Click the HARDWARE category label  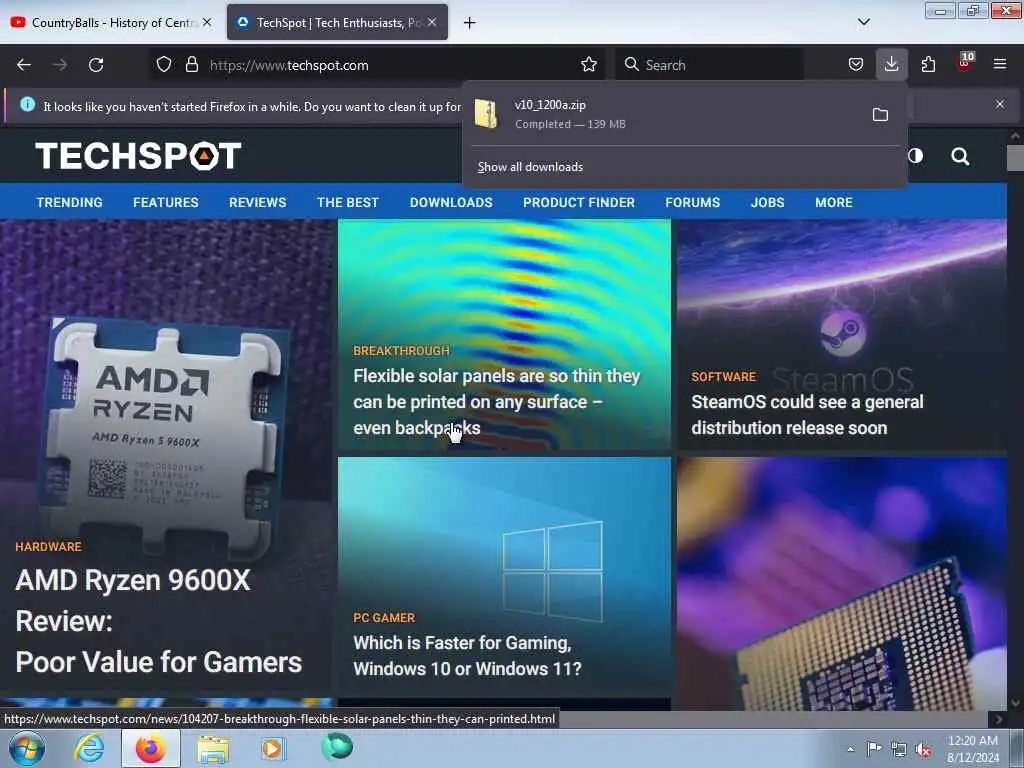[48, 547]
